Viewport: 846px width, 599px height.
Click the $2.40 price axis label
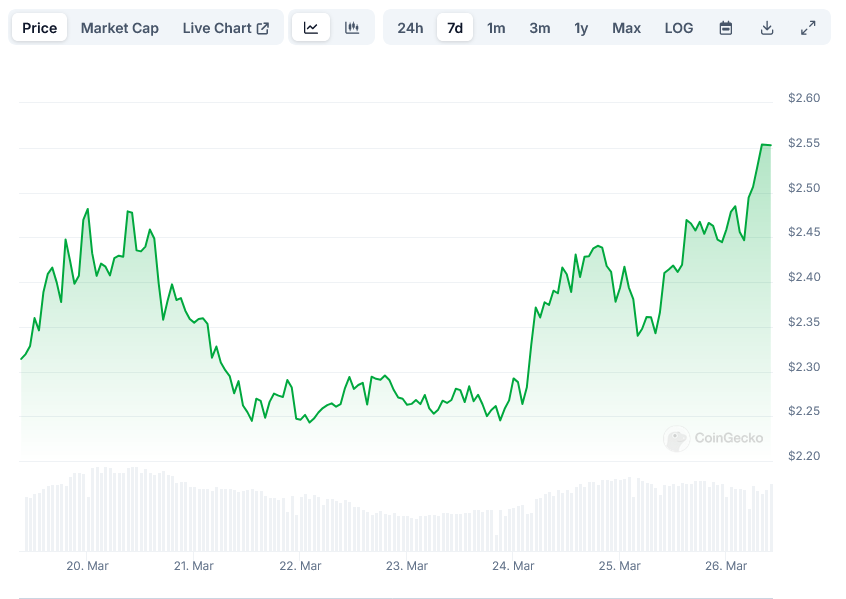click(x=804, y=277)
